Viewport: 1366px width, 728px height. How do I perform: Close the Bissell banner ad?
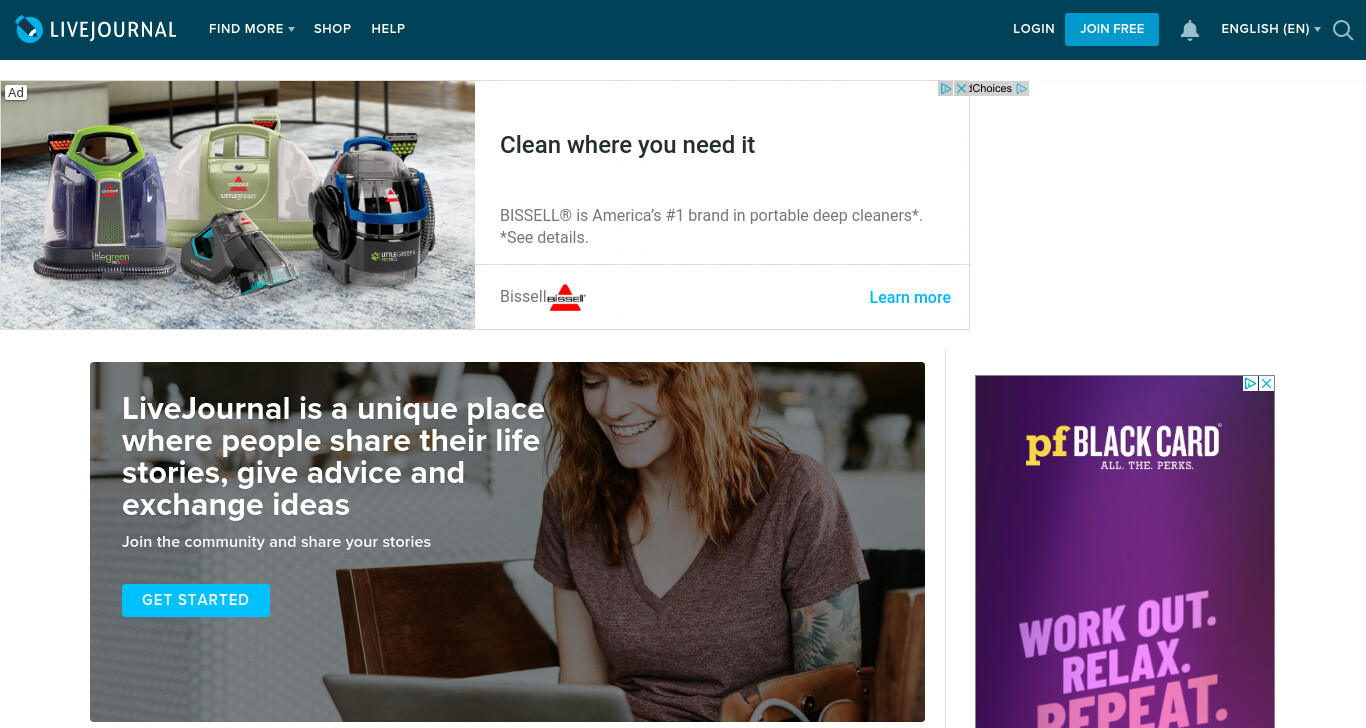coord(961,88)
